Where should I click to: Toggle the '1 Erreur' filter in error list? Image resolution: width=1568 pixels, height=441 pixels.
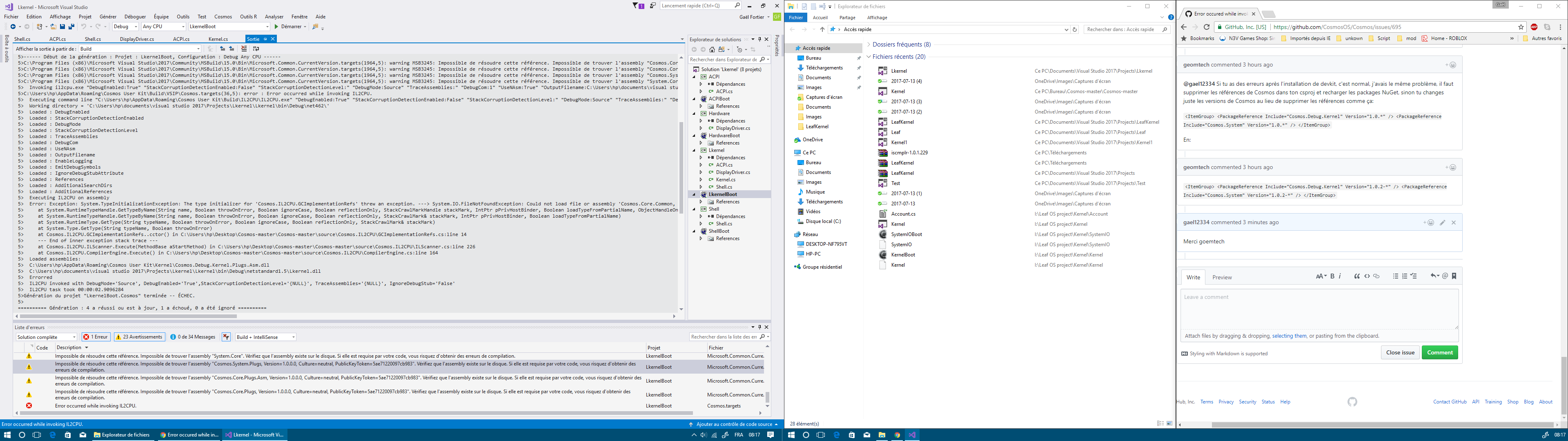[96, 337]
